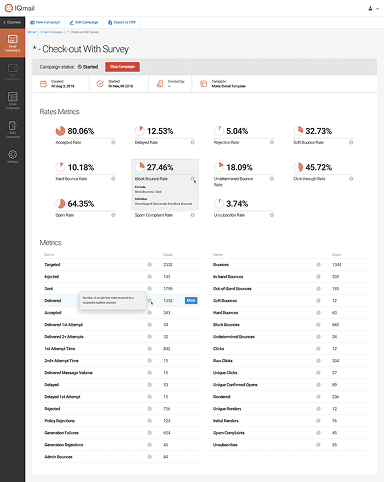Click info icon for Hard Bounce Rate
384x482 pixels.
coord(113,179)
